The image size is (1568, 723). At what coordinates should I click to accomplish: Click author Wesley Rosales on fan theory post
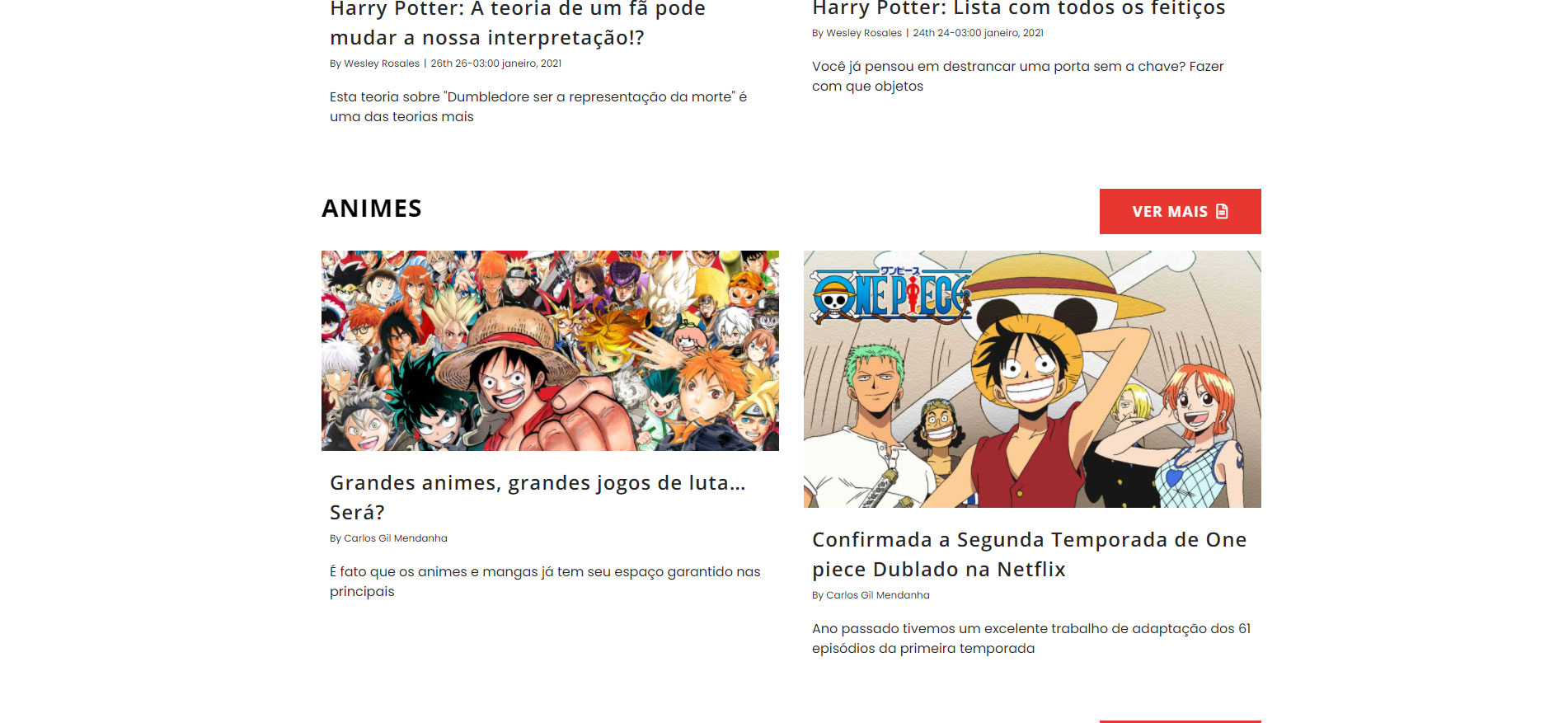(382, 63)
